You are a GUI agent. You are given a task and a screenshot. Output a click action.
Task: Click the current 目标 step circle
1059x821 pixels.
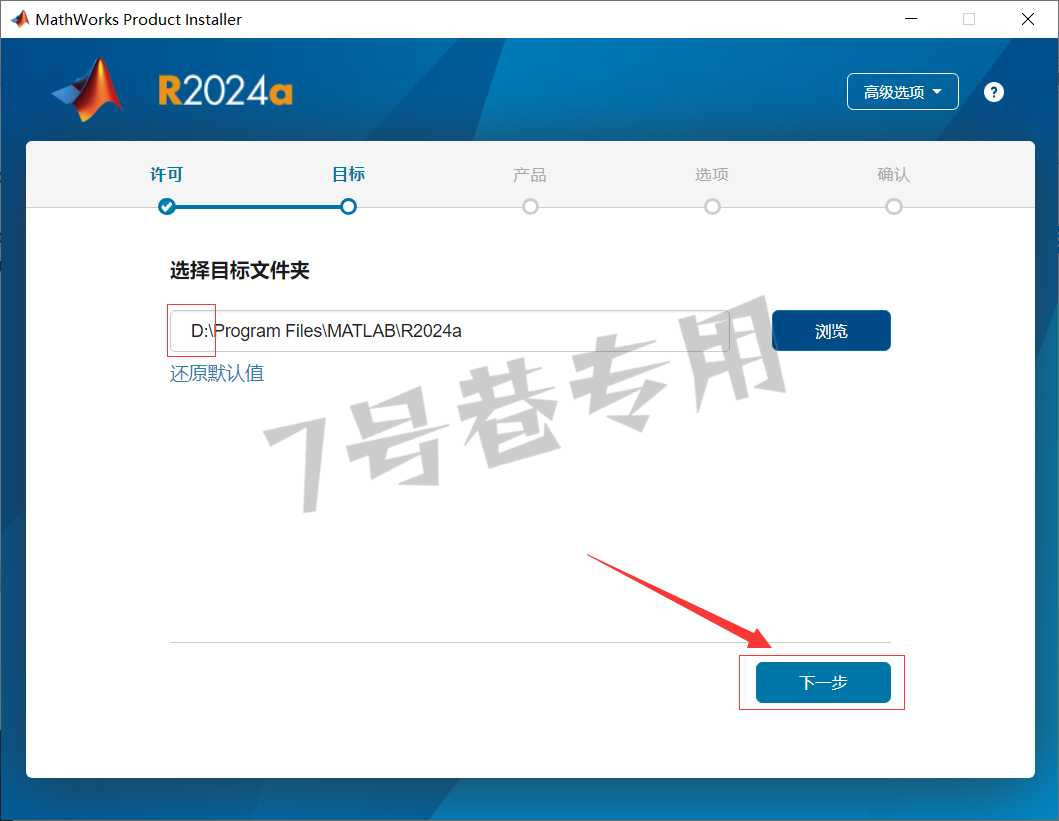pyautogui.click(x=348, y=207)
